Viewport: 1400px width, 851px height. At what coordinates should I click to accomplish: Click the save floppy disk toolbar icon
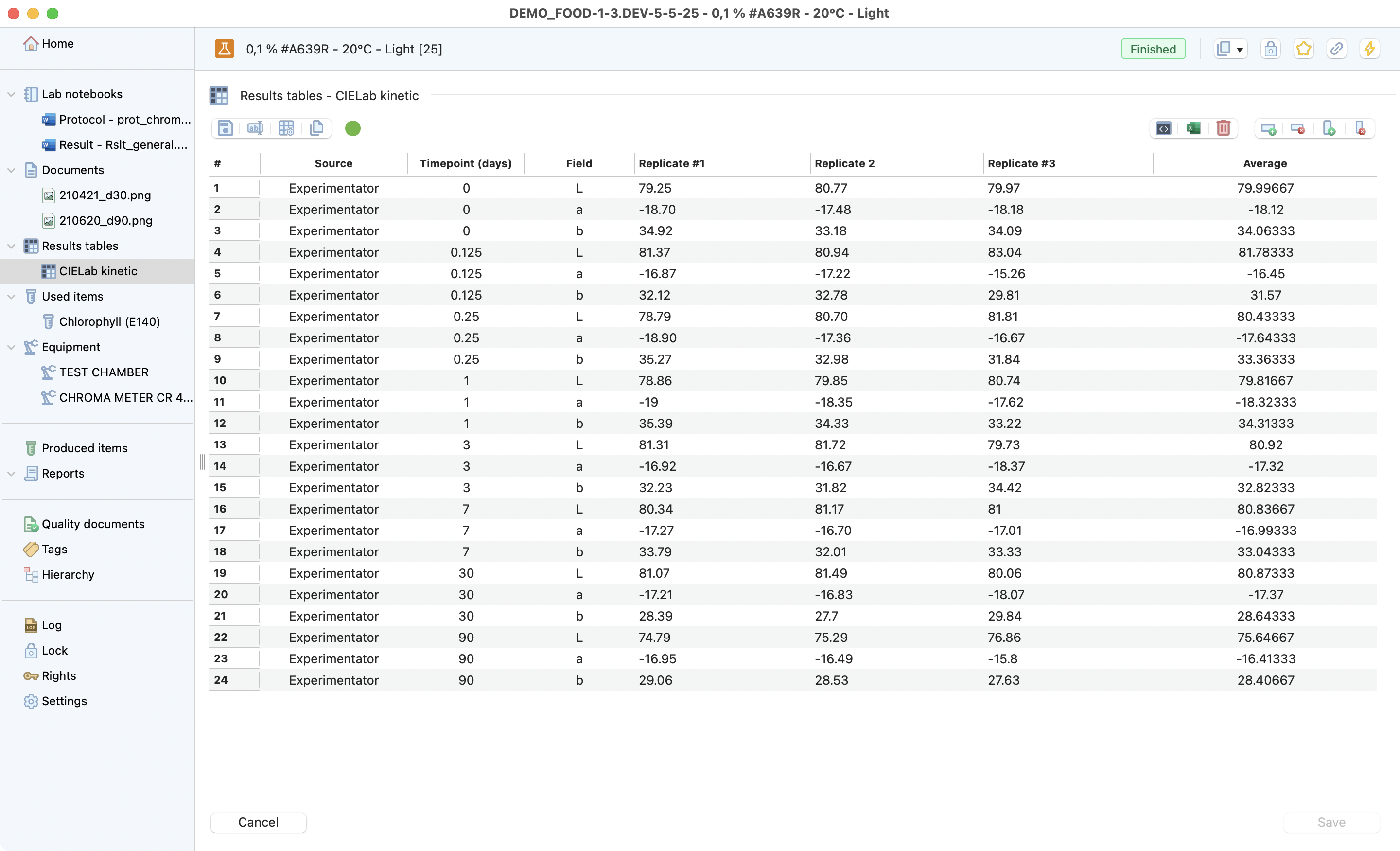pos(225,128)
